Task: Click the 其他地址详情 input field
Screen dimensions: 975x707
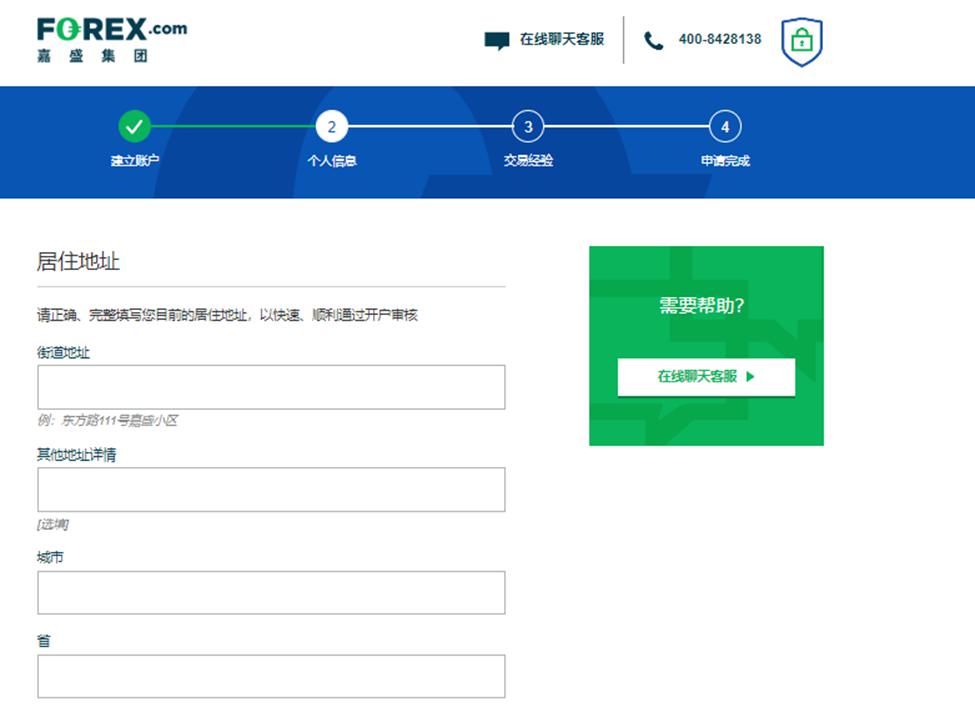Action: [x=269, y=489]
